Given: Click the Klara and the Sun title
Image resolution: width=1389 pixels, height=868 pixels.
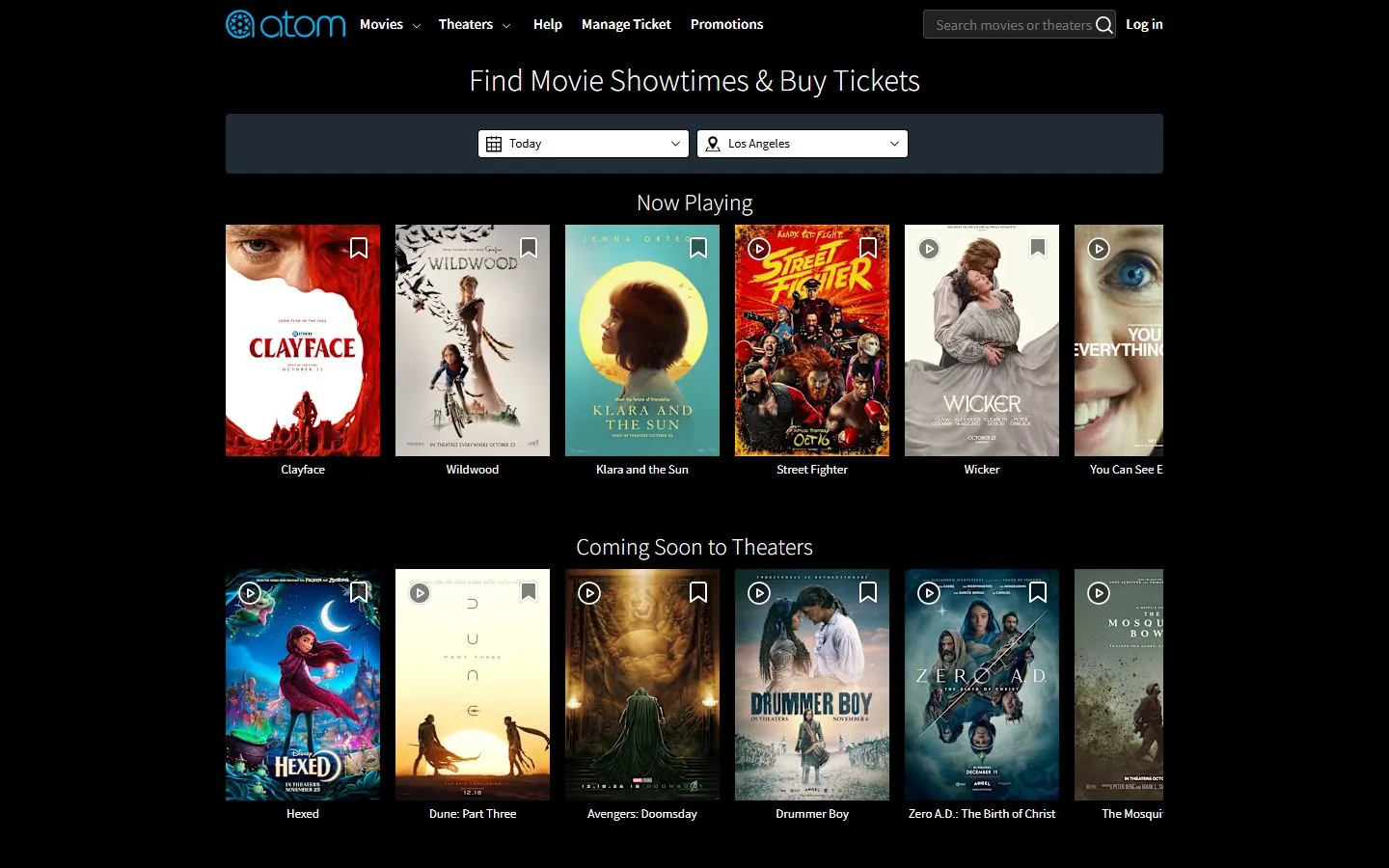Looking at the screenshot, I should pyautogui.click(x=642, y=470).
